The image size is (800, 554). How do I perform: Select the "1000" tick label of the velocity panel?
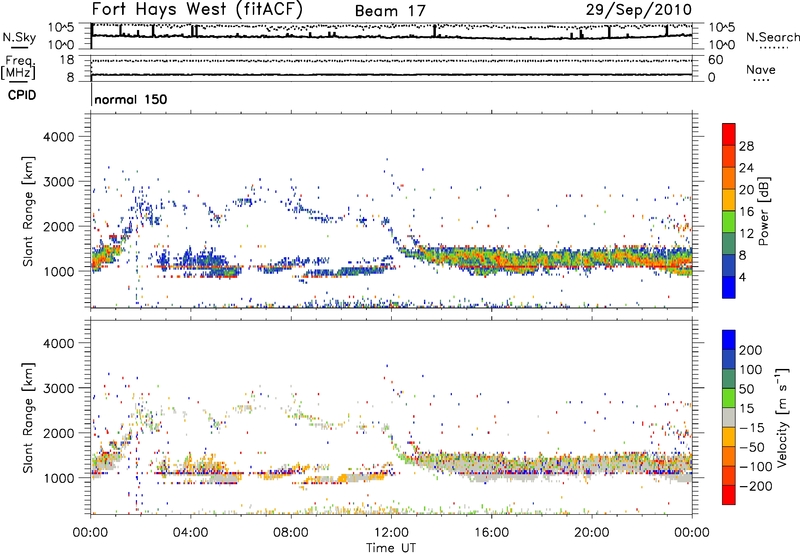click(58, 478)
